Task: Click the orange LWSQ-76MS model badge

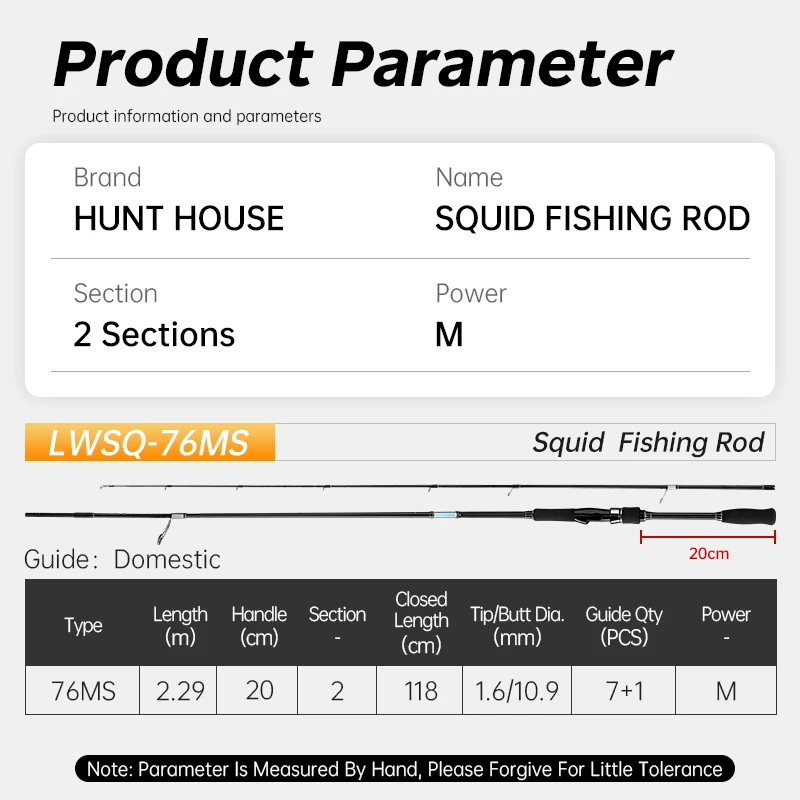Action: click(x=149, y=443)
